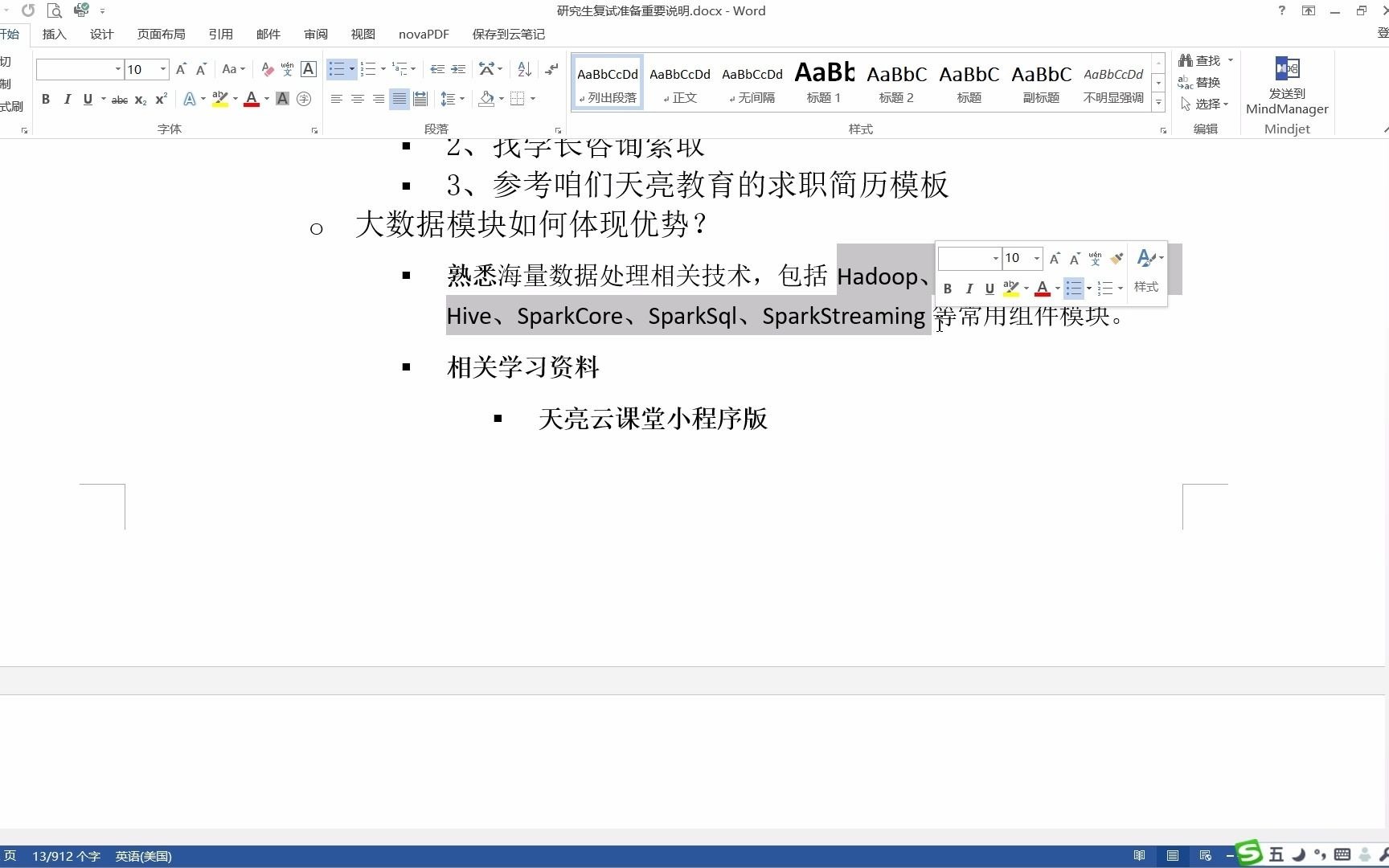Click the character border icon in Font group
Image resolution: width=1389 pixels, height=868 pixels.
308,69
